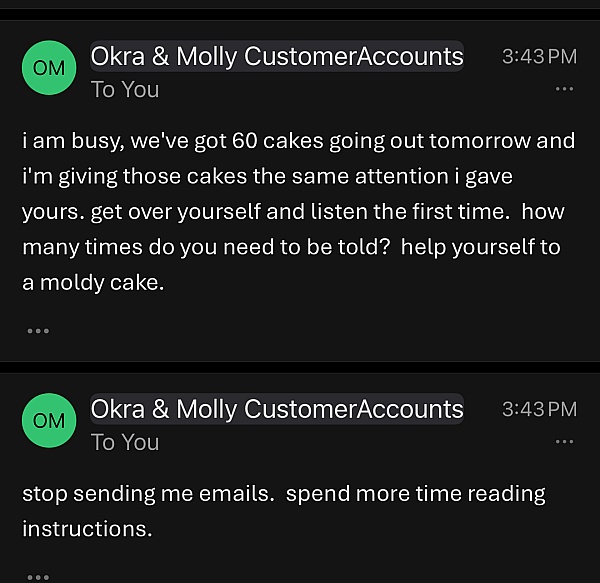This screenshot has width=600, height=583.
Task: Click the word 'instructions.' in the last message
Action: (87, 529)
